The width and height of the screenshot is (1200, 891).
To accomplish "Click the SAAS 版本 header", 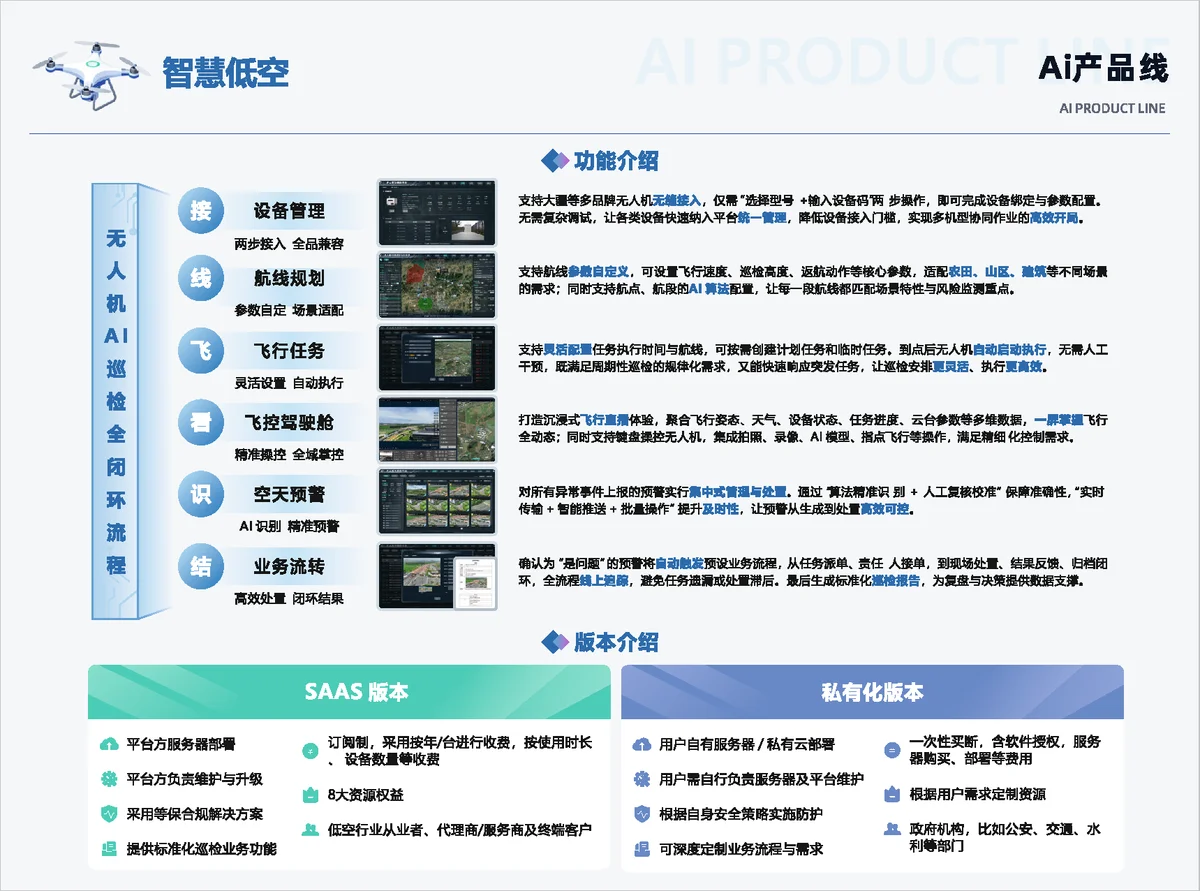I will pos(349,692).
